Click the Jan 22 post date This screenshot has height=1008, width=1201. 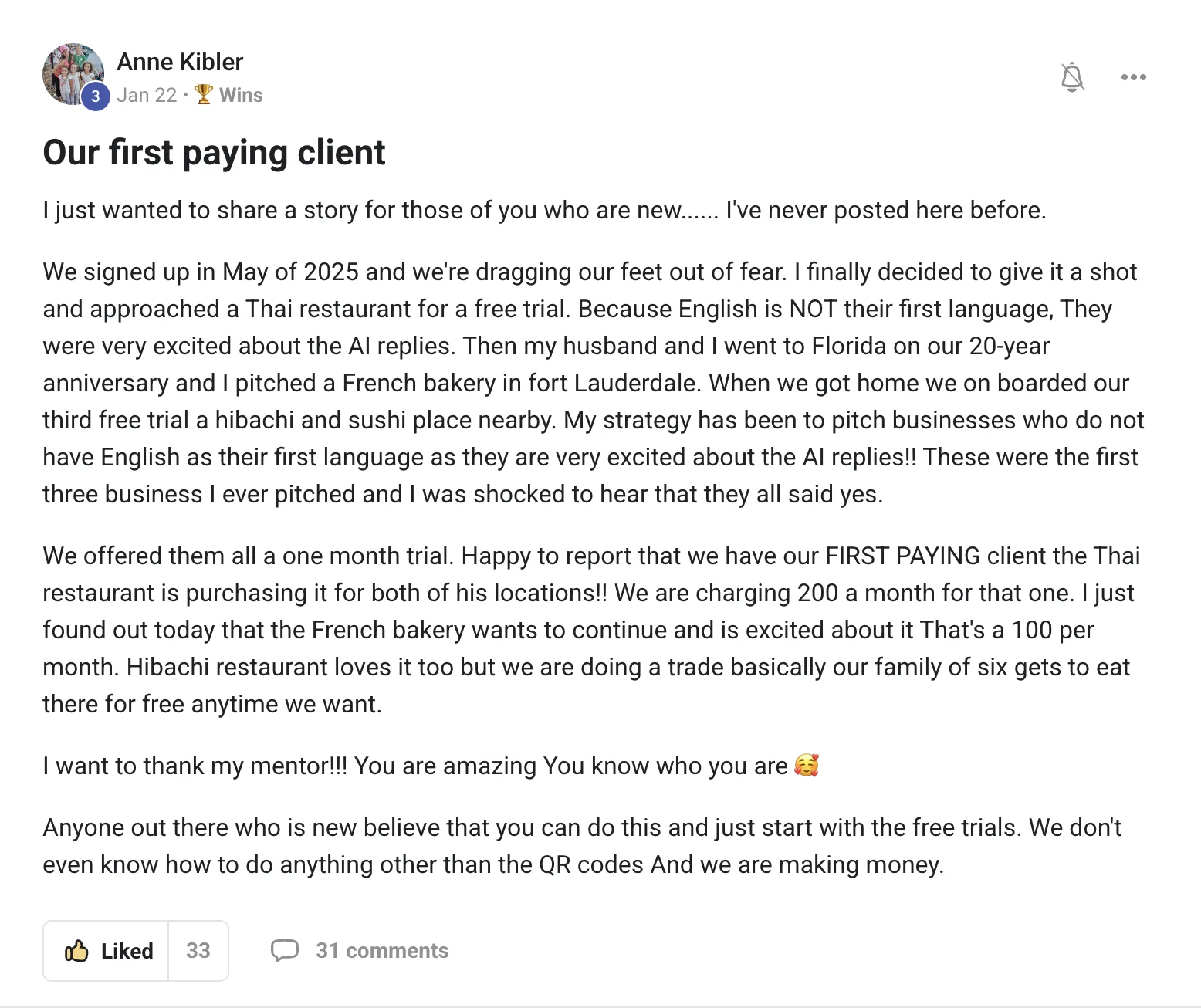pyautogui.click(x=147, y=95)
